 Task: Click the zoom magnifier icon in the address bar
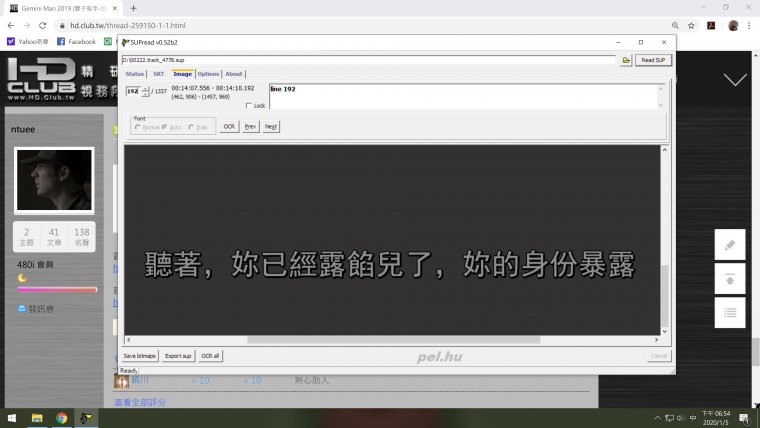[675, 25]
